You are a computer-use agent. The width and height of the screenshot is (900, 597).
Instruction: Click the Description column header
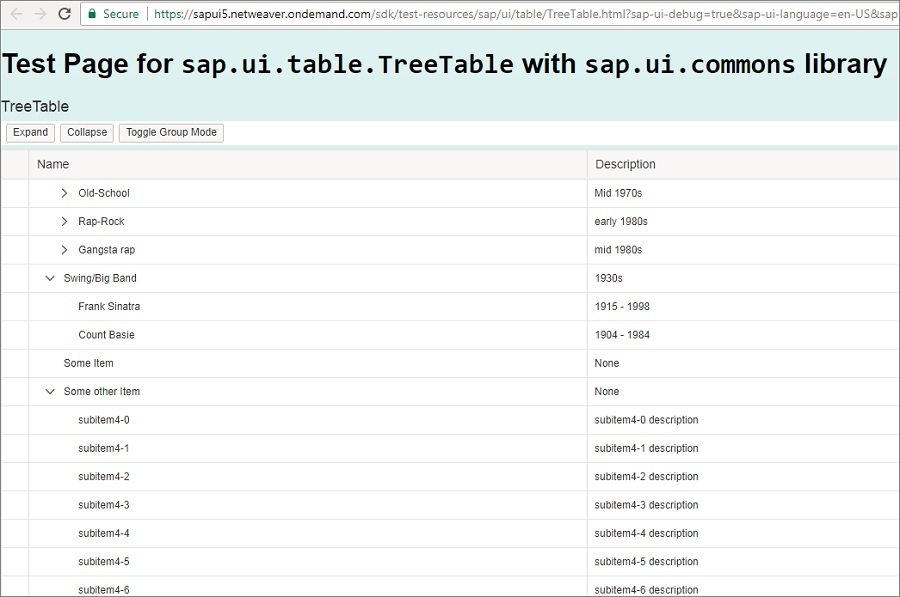click(740, 164)
